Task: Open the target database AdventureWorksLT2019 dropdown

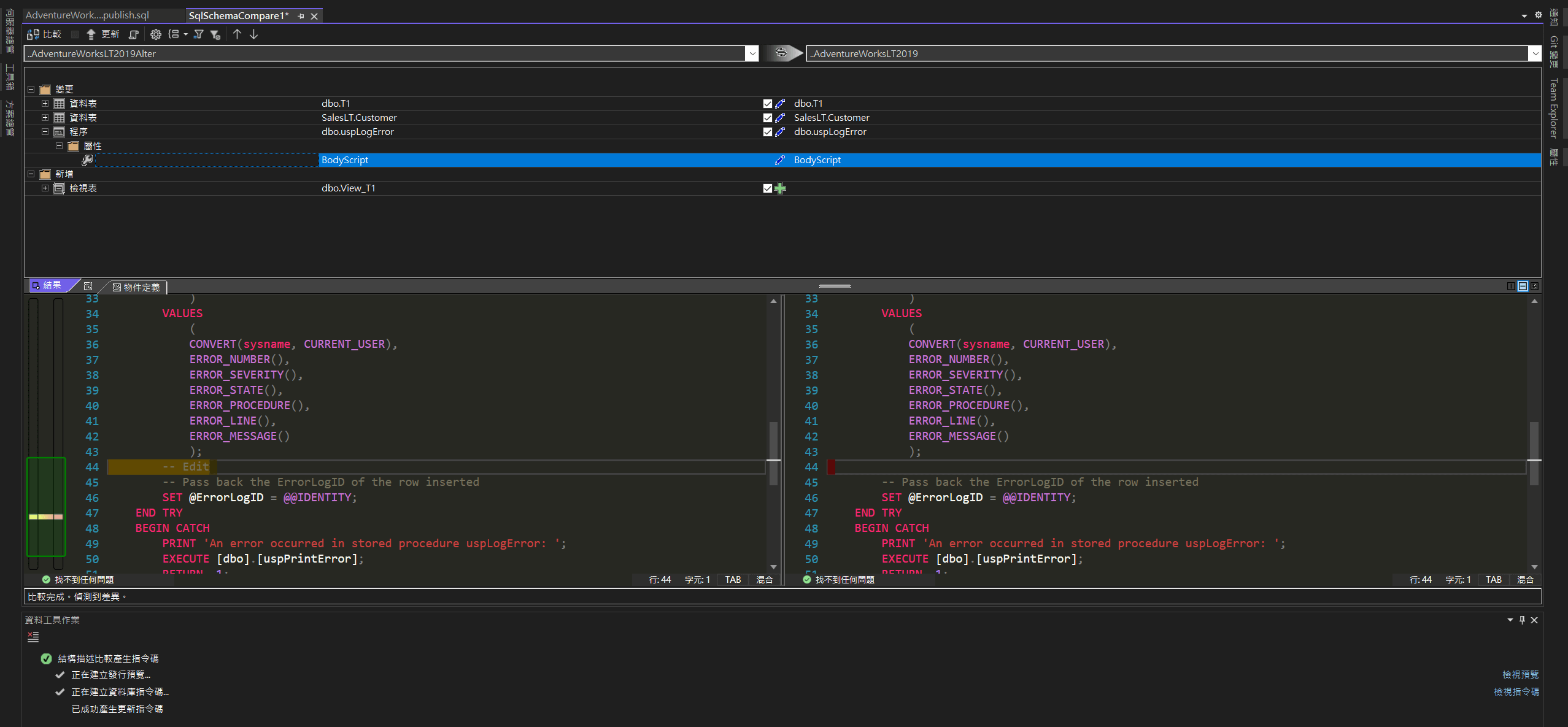Action: point(1535,53)
